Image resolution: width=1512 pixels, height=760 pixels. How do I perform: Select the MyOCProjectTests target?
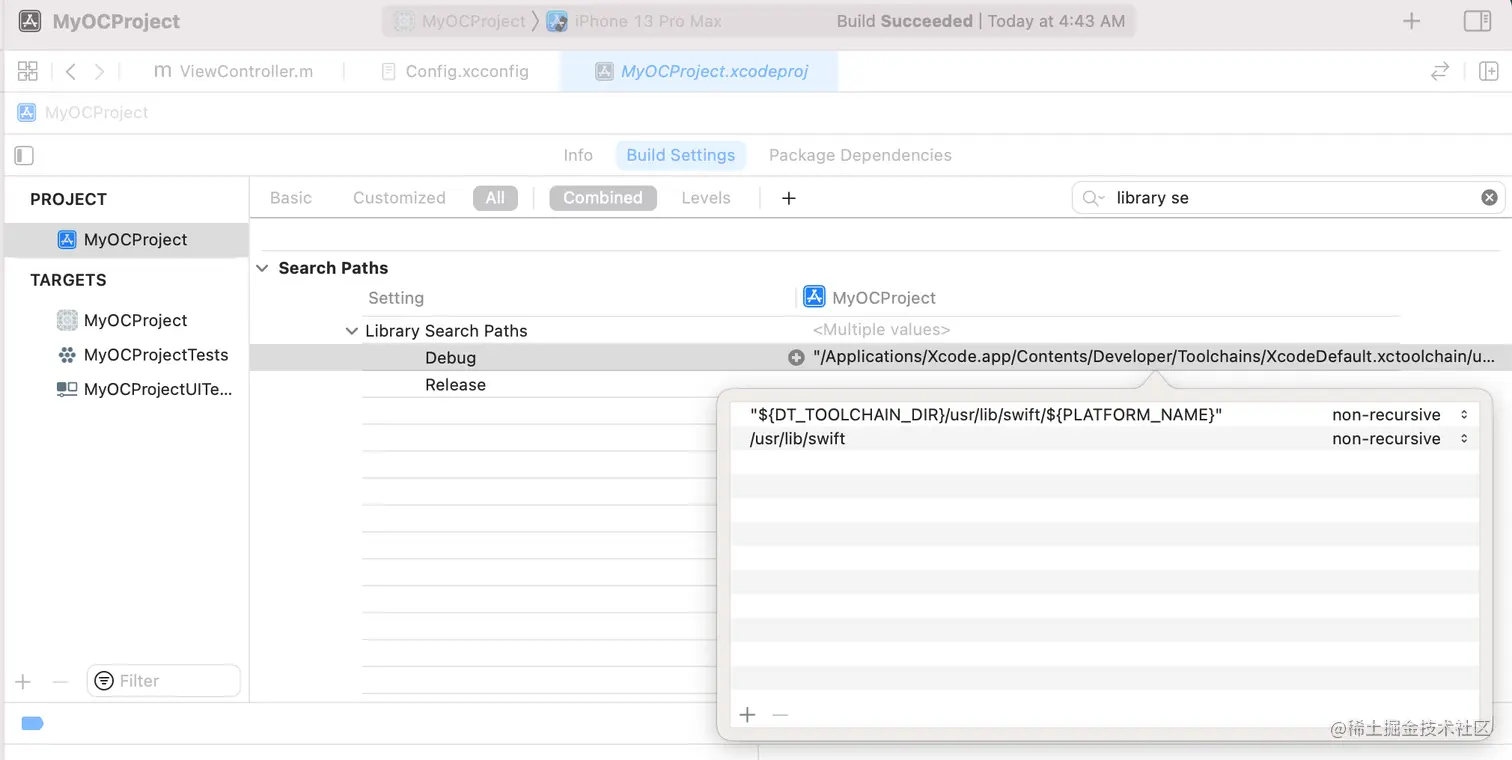tap(155, 355)
